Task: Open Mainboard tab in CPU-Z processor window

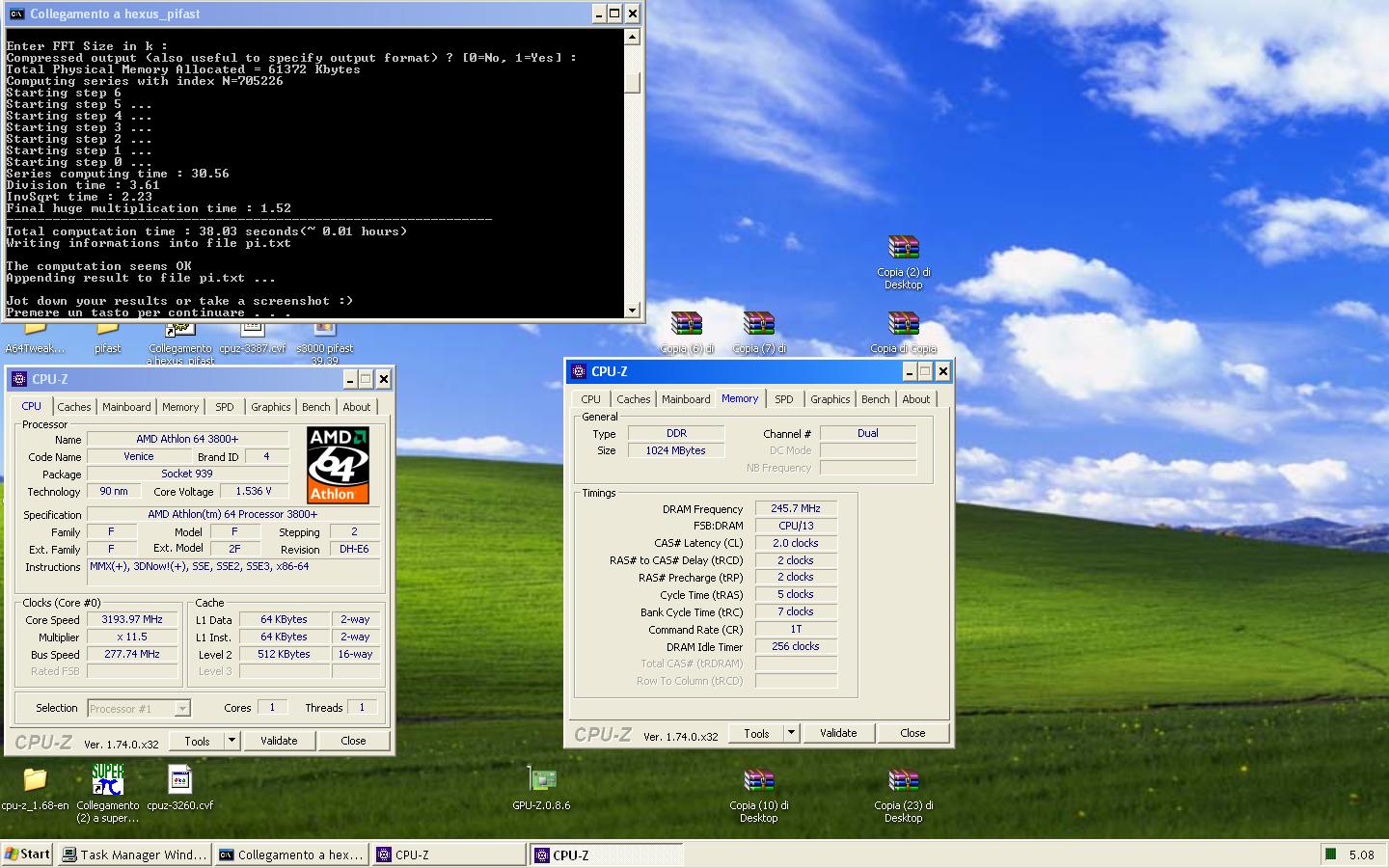Action: pos(126,407)
